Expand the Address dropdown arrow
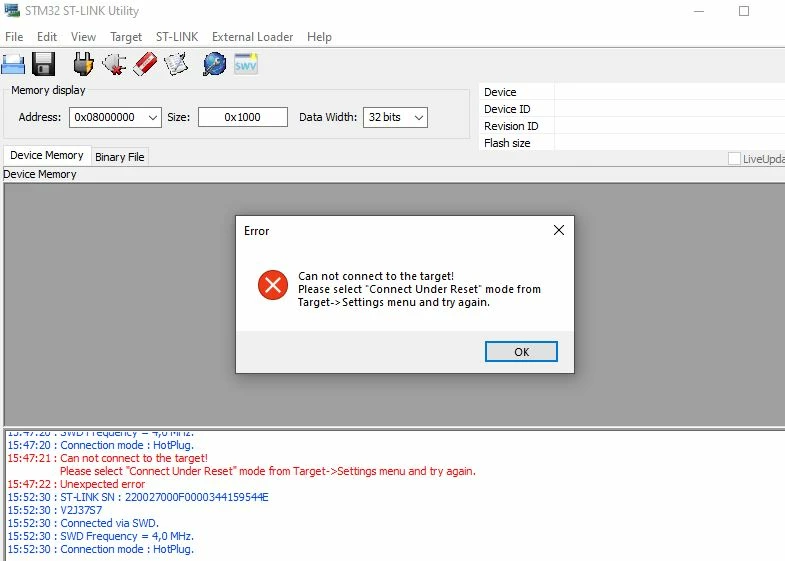 click(153, 118)
